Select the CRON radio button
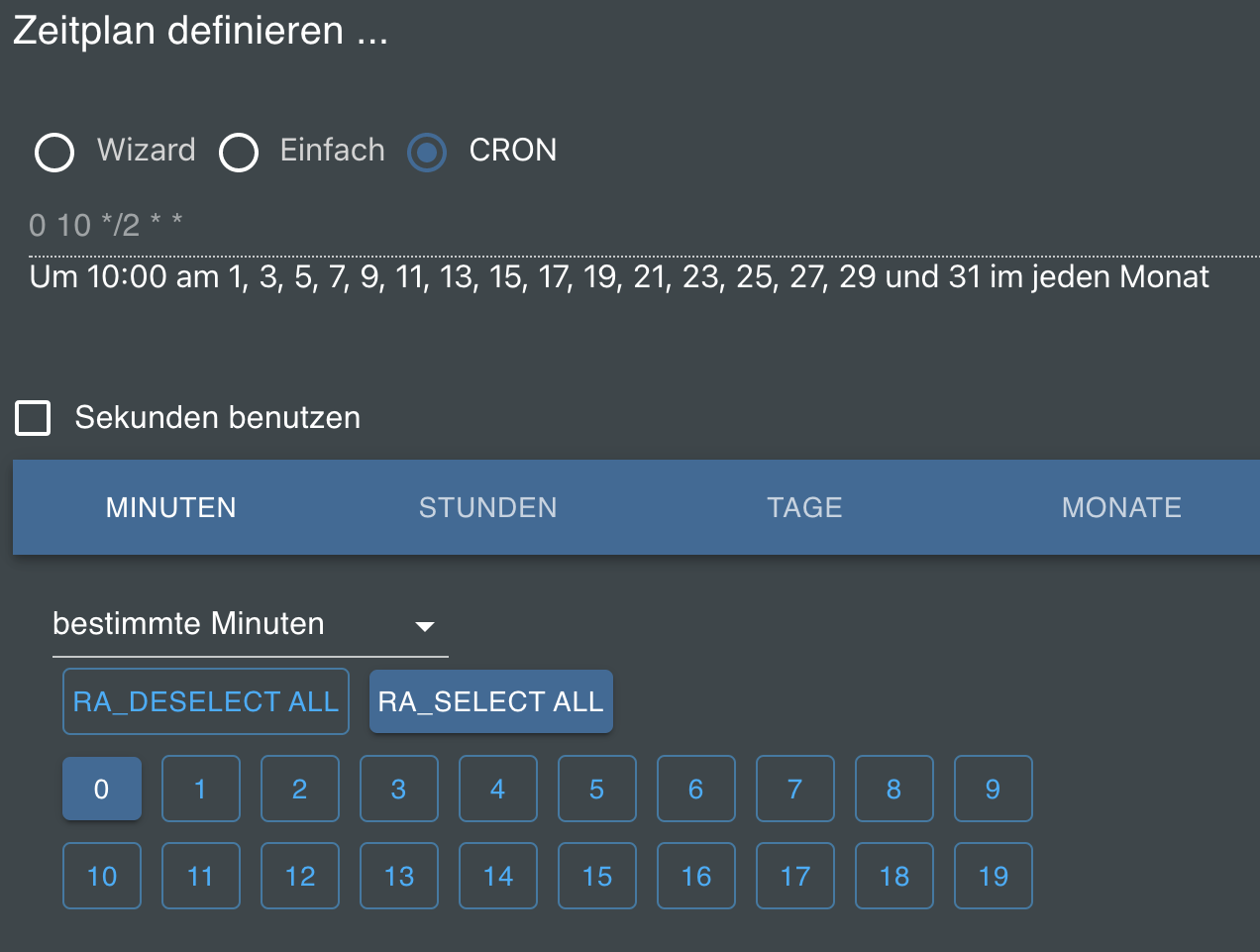1260x952 pixels. [427, 153]
